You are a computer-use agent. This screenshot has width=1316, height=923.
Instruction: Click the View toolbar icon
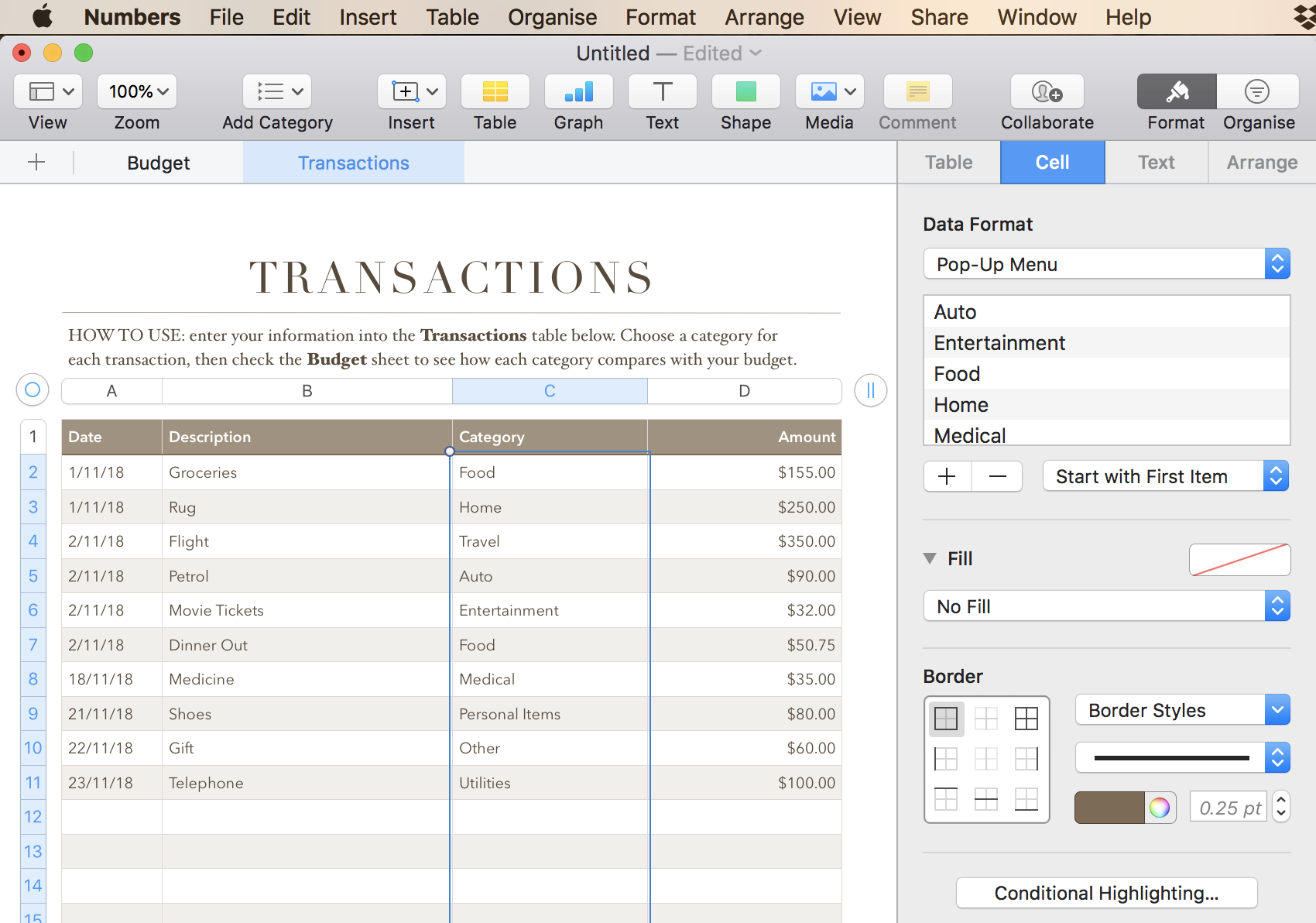coord(48,91)
